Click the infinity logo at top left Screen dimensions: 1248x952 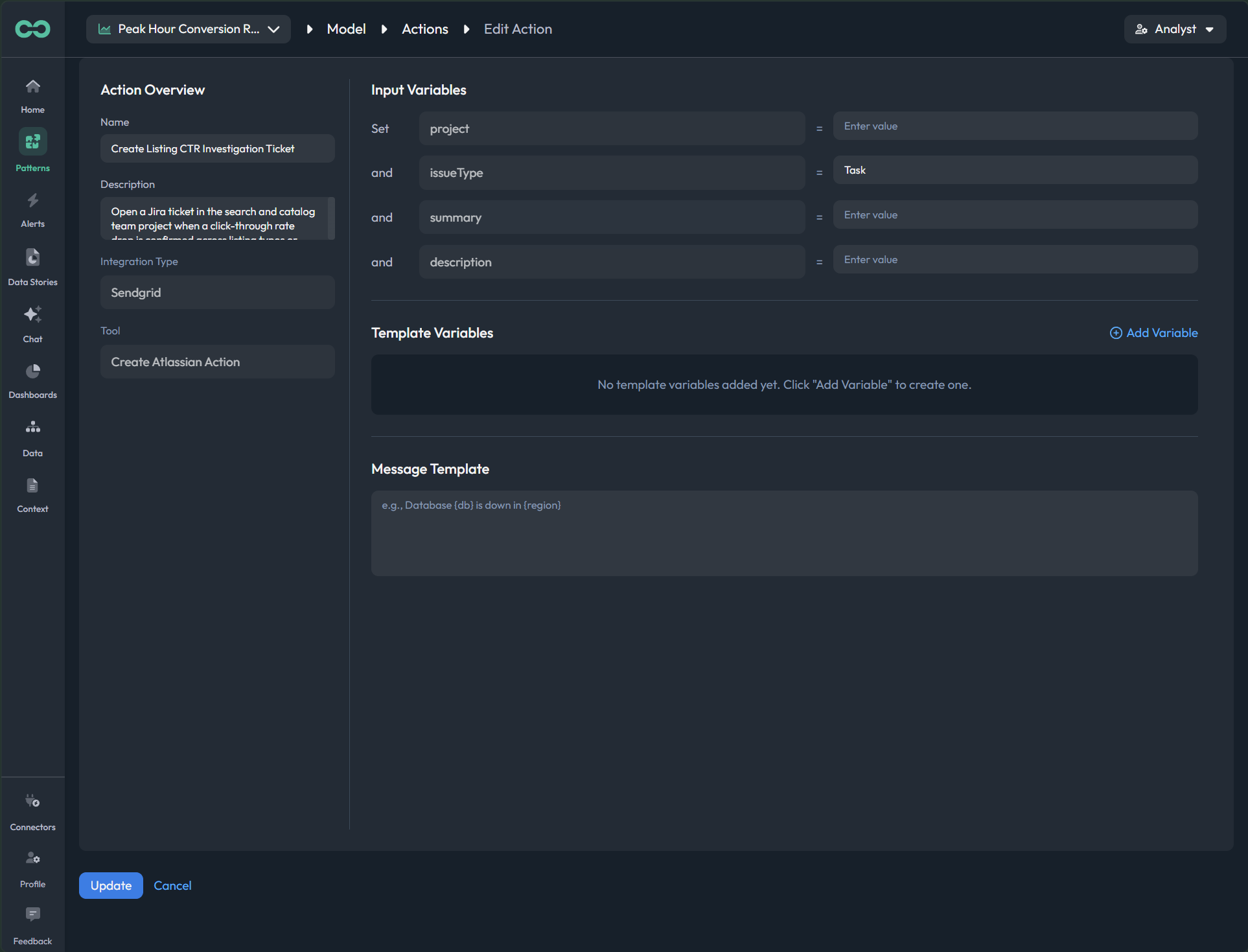point(32,29)
